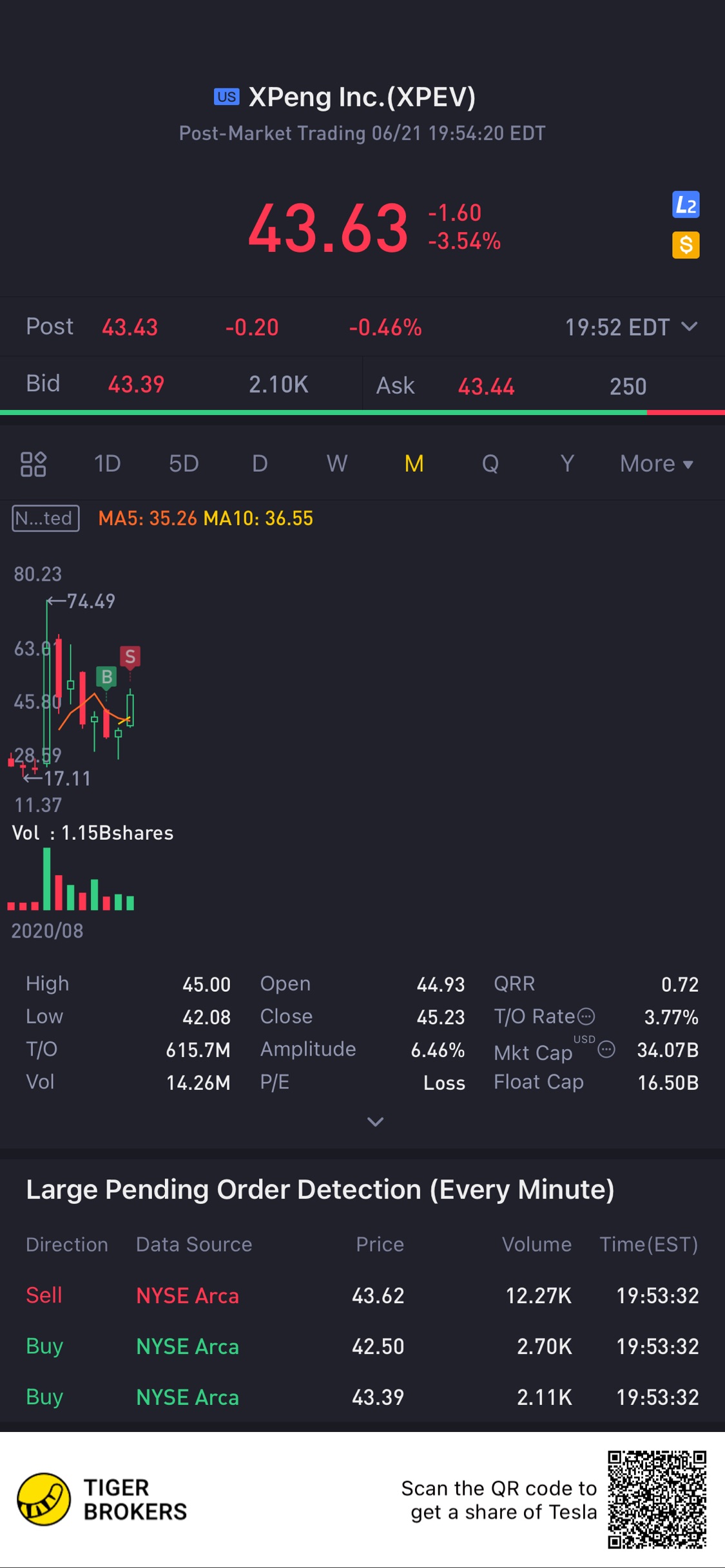Select the W weekly chart tab
This screenshot has height=1568, width=725.
[x=336, y=464]
